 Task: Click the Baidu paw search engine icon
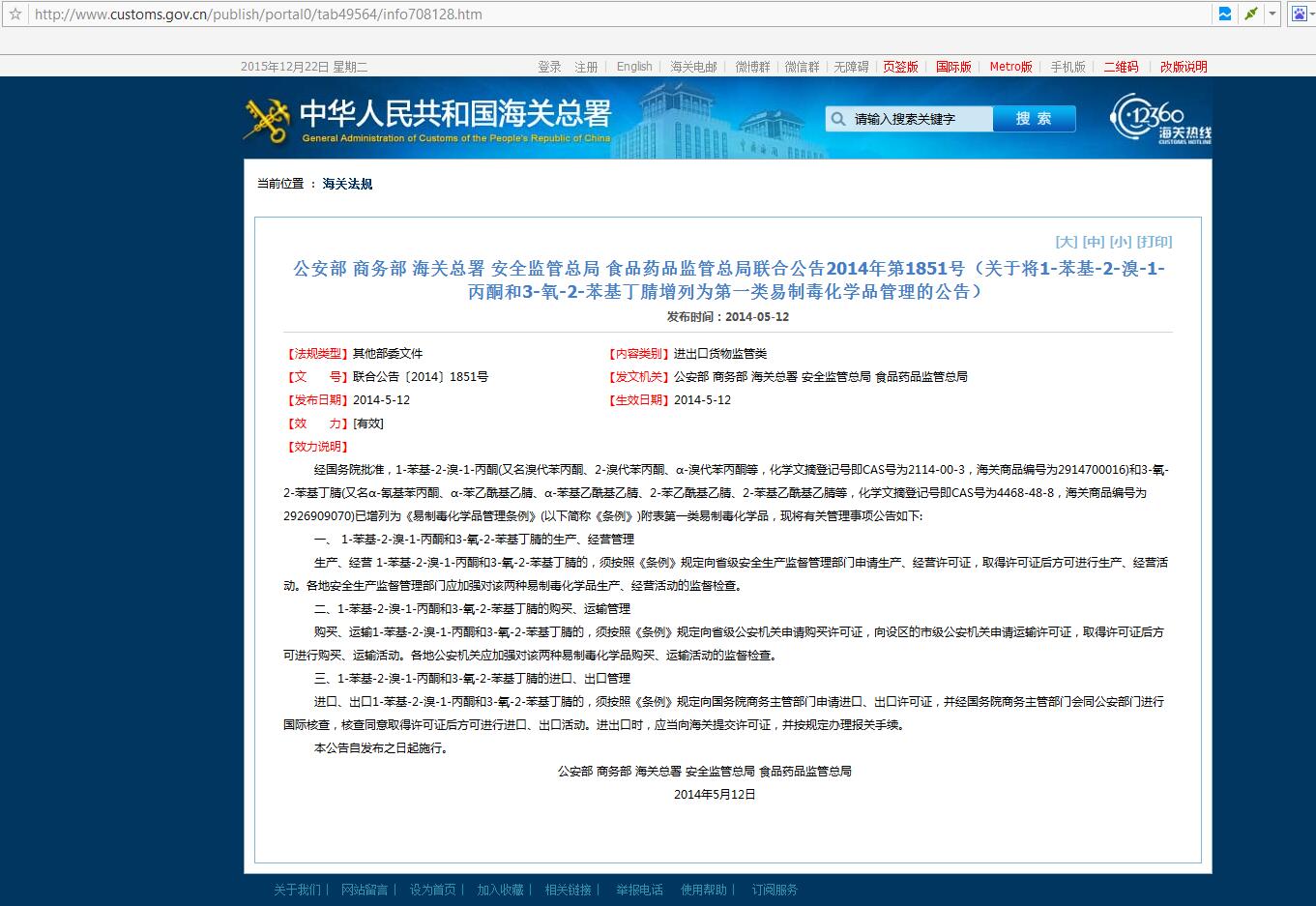1300,15
